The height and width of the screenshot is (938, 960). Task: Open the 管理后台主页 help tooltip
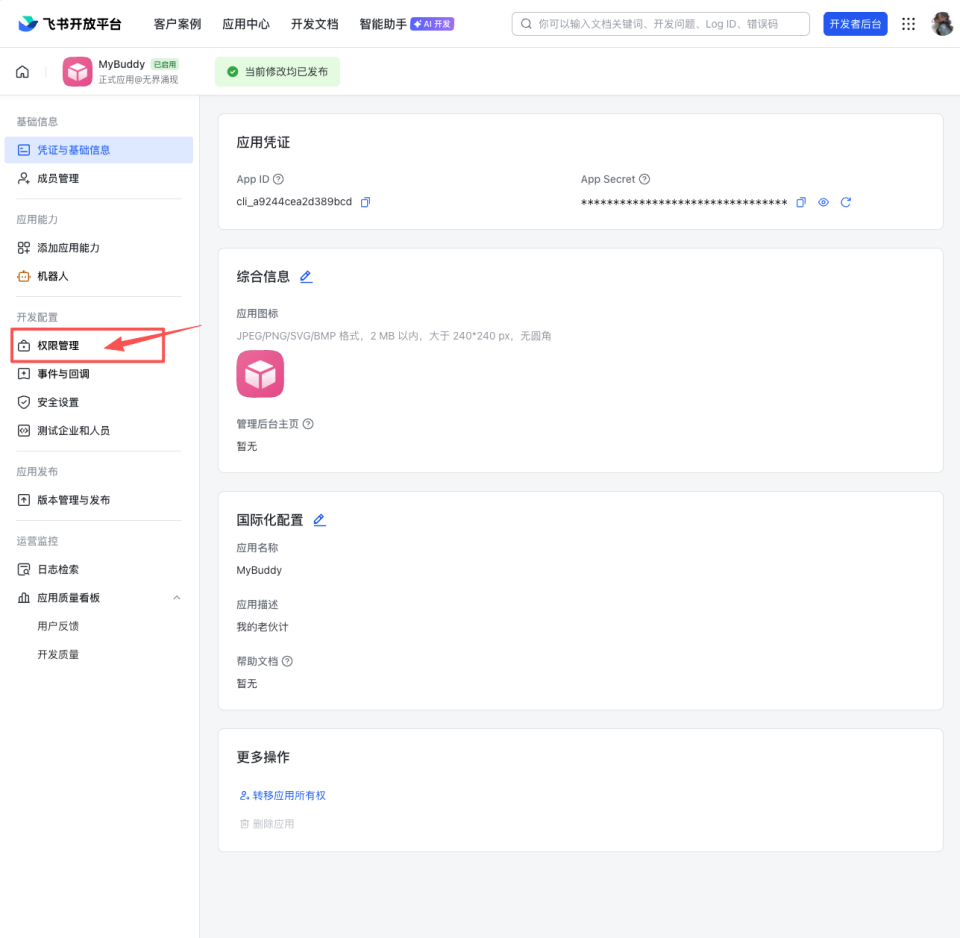306,423
